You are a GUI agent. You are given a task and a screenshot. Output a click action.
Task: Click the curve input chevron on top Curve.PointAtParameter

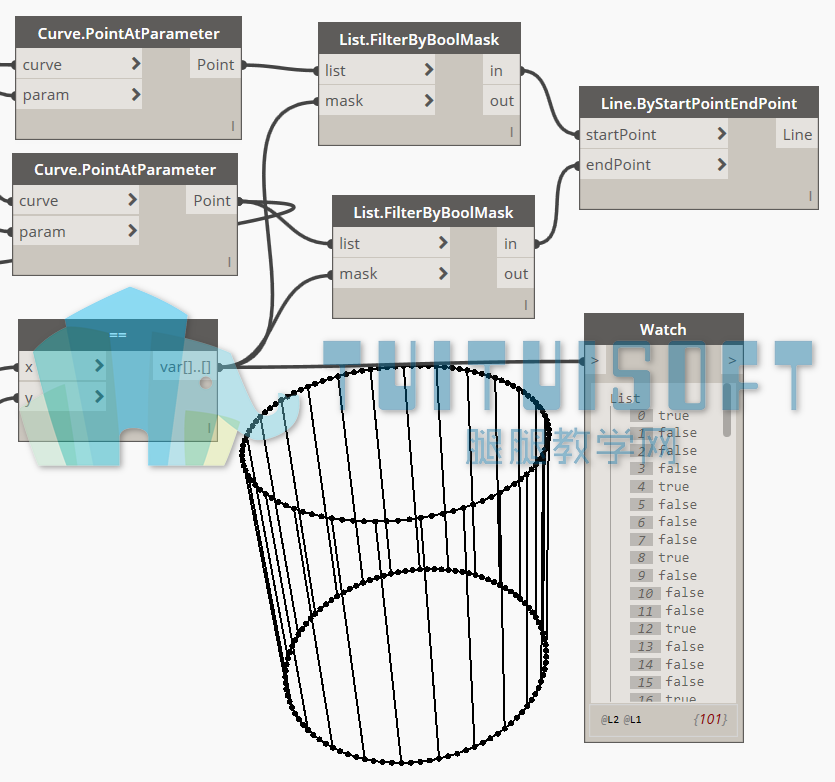136,64
